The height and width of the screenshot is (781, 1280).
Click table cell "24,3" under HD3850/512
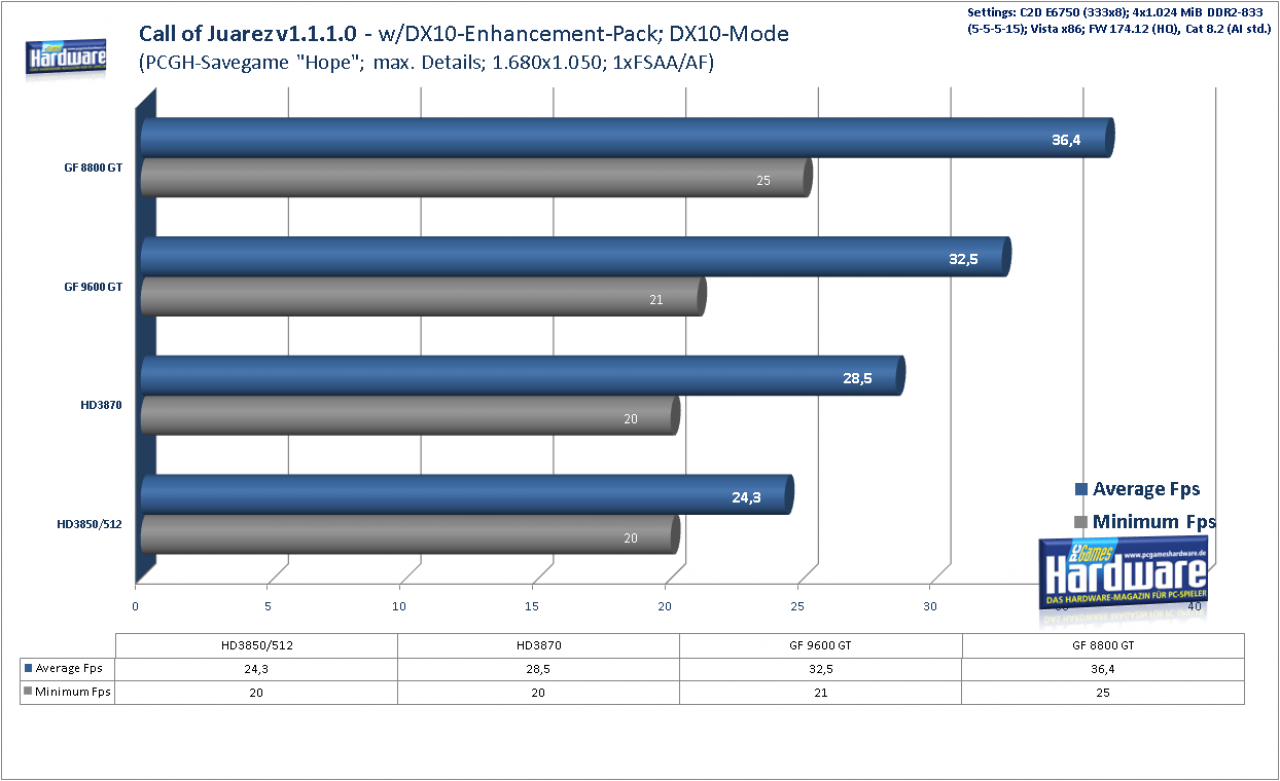[x=257, y=668]
